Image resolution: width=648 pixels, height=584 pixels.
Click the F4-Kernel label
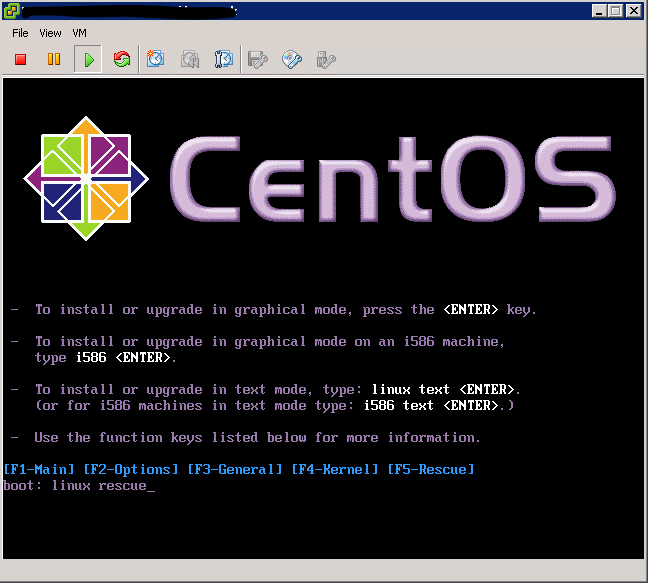[335, 470]
